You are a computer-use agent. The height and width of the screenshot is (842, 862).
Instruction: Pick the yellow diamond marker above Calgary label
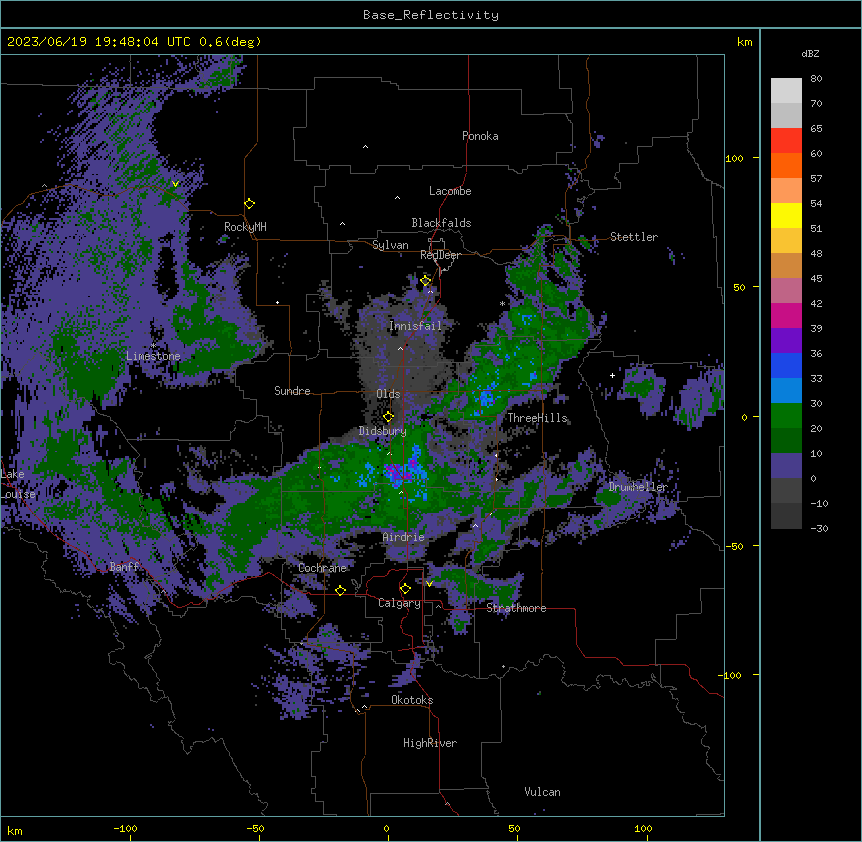point(405,589)
